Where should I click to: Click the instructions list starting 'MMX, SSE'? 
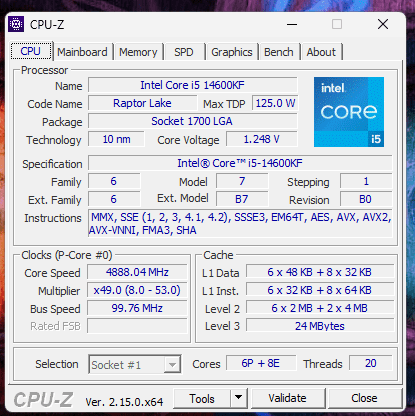240,223
